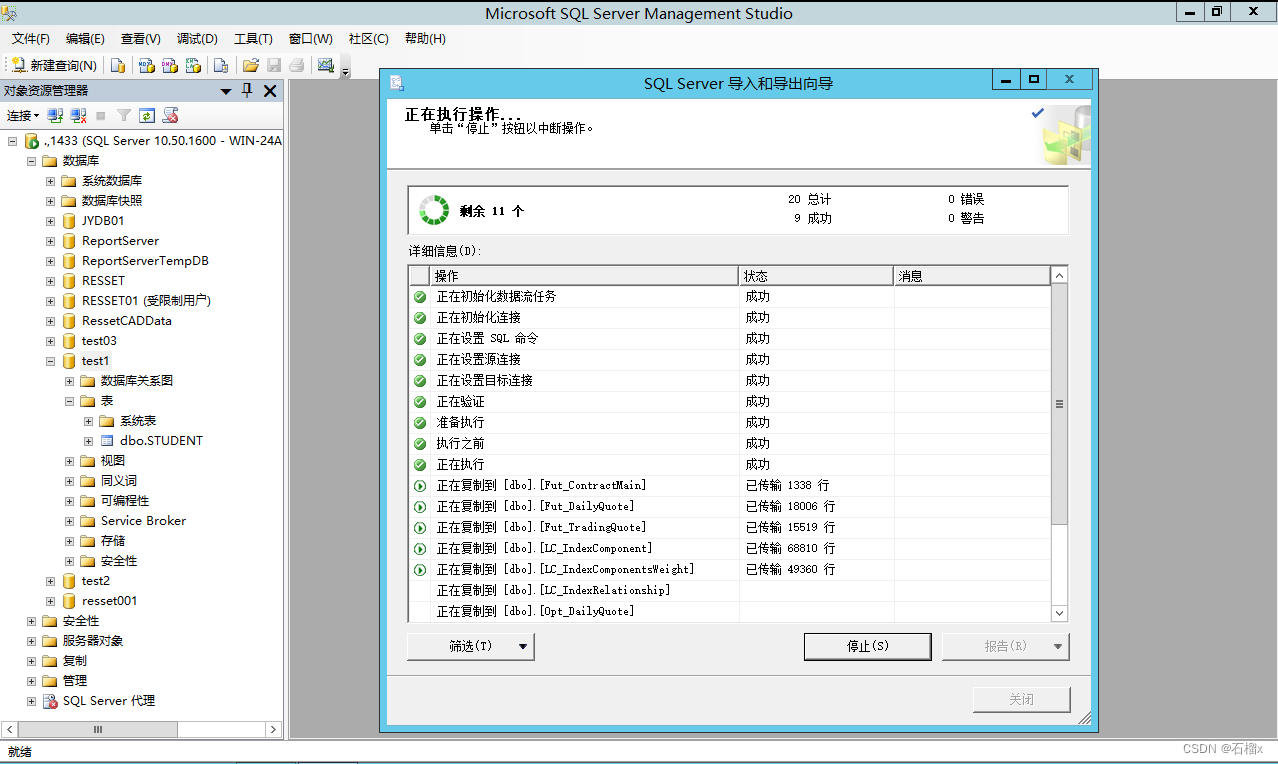Click the details list vertical scrollbar thumb
Screen dimensions: 1278x764
pyautogui.click(x=1060, y=404)
